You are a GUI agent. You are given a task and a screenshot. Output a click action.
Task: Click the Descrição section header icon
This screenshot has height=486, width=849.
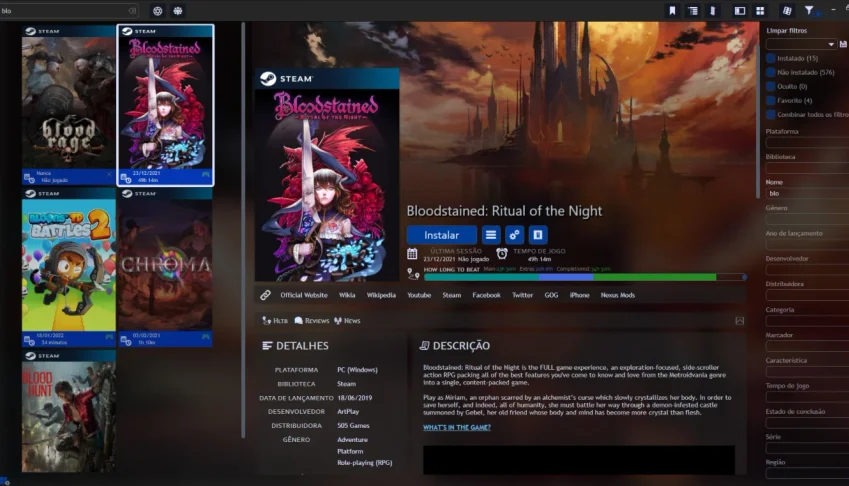click(424, 345)
